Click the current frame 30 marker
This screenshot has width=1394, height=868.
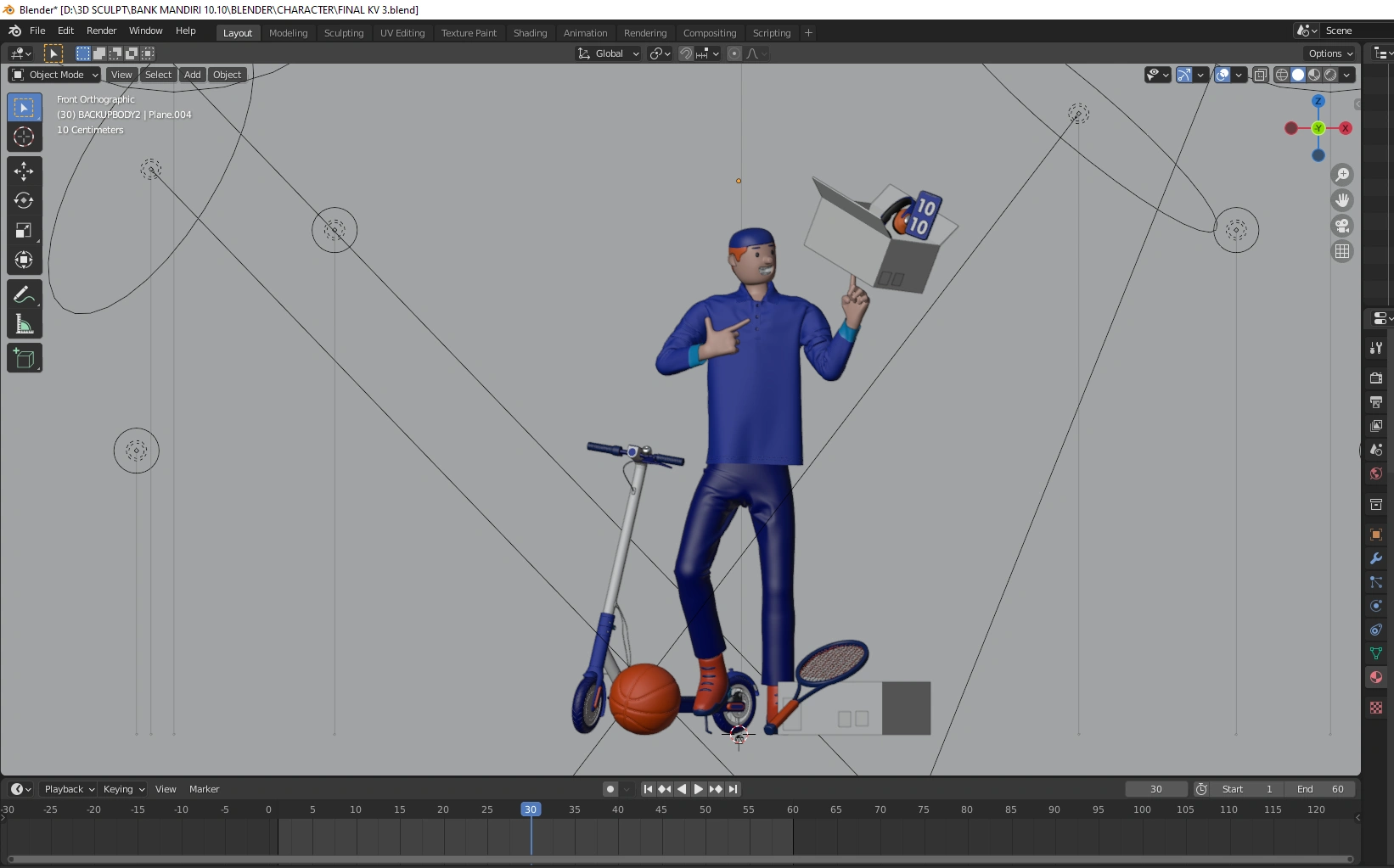pos(531,809)
